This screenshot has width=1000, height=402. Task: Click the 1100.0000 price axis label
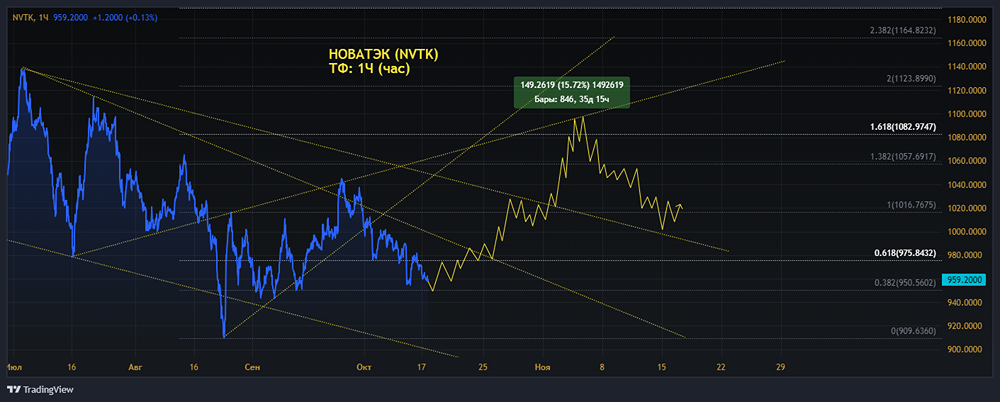pos(967,114)
